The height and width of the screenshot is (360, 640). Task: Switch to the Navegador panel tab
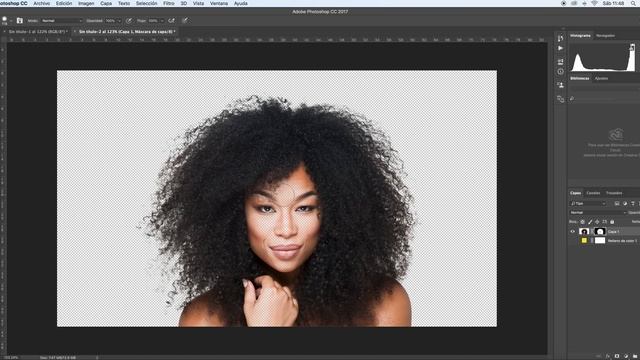(605, 36)
